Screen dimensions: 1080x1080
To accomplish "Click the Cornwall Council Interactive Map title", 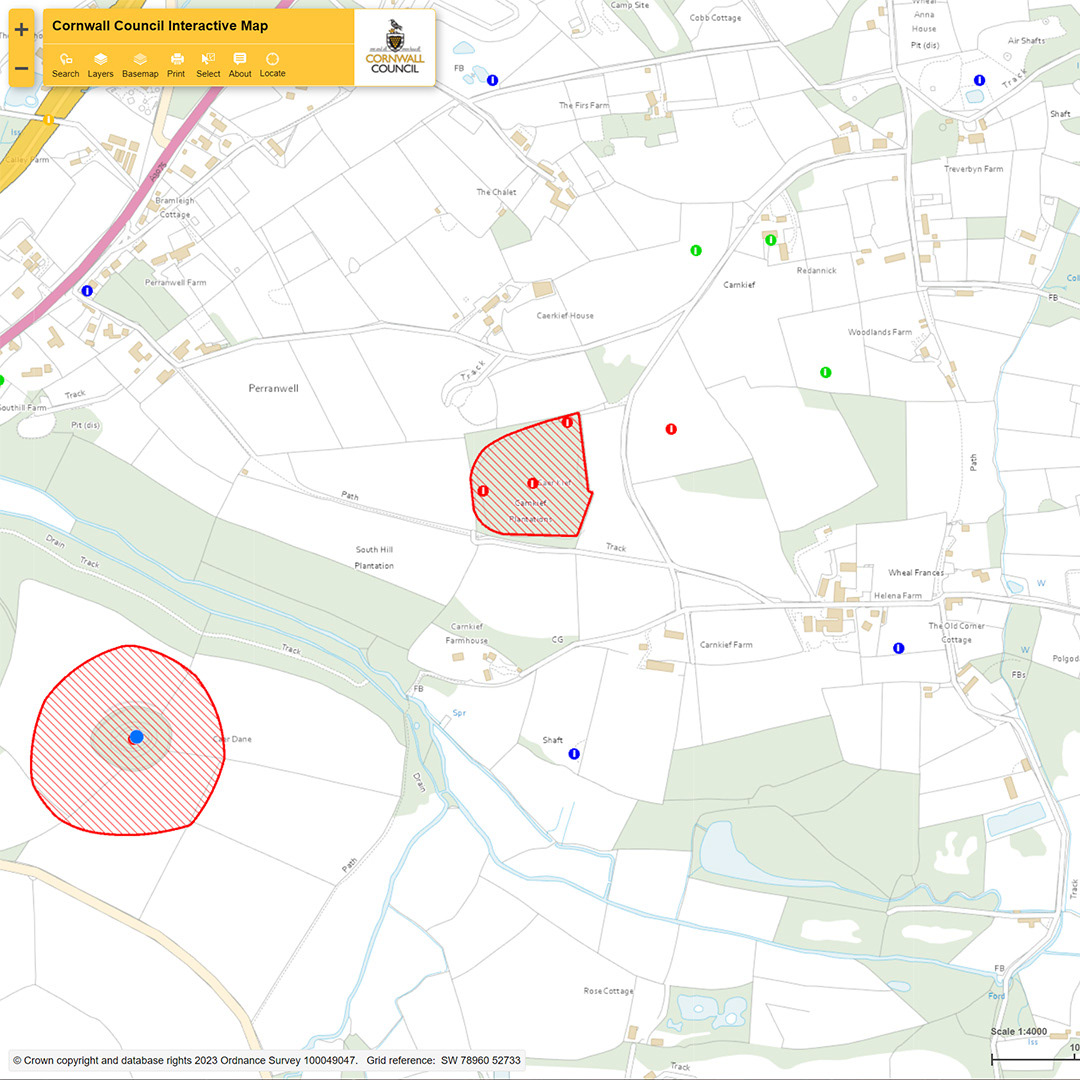I will coord(160,26).
